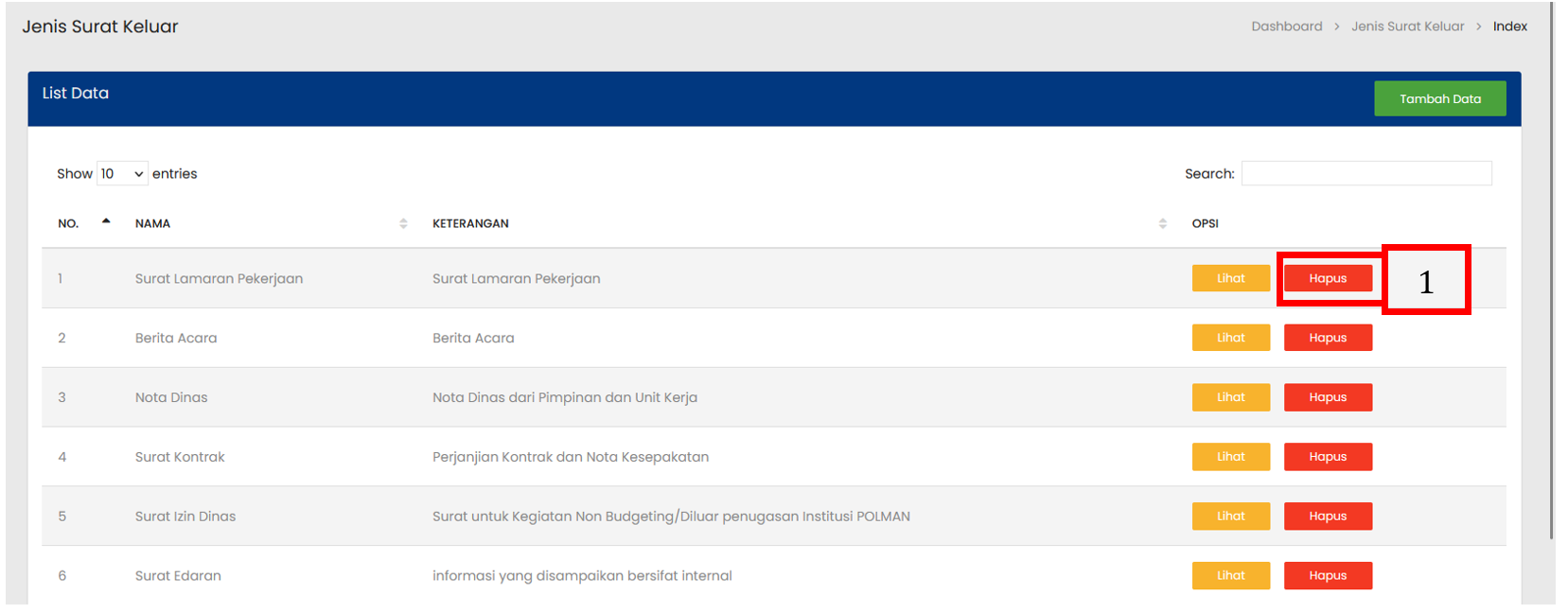View Surat Edaran details with Lihat

pos(1230,575)
